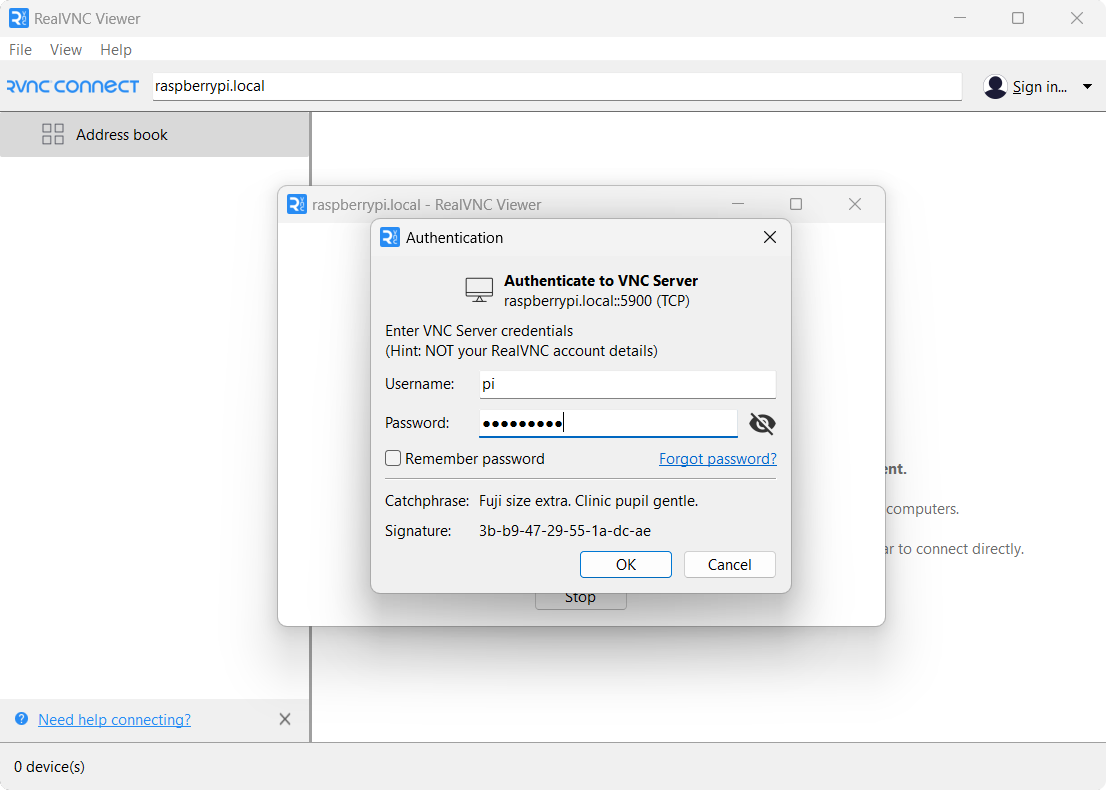Click the RealVNC icon on the Authentication dialog
The height and width of the screenshot is (790, 1106).
click(x=389, y=237)
